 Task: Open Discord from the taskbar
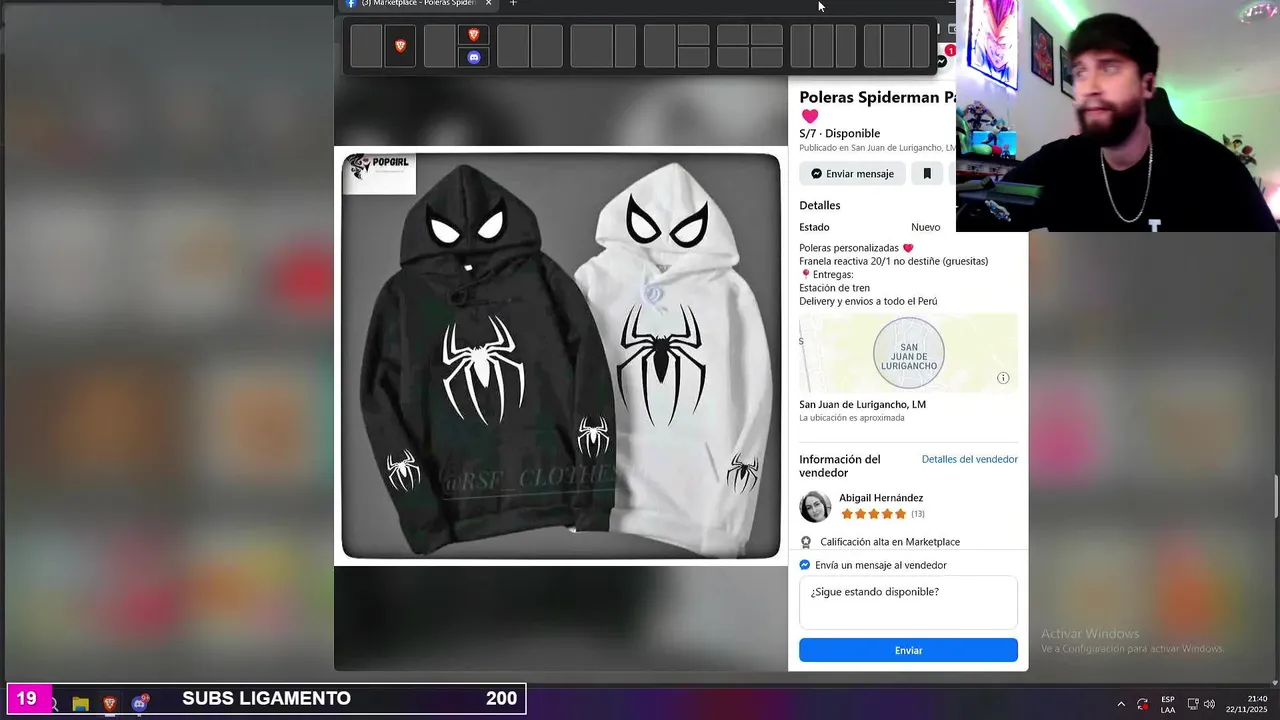(x=139, y=704)
